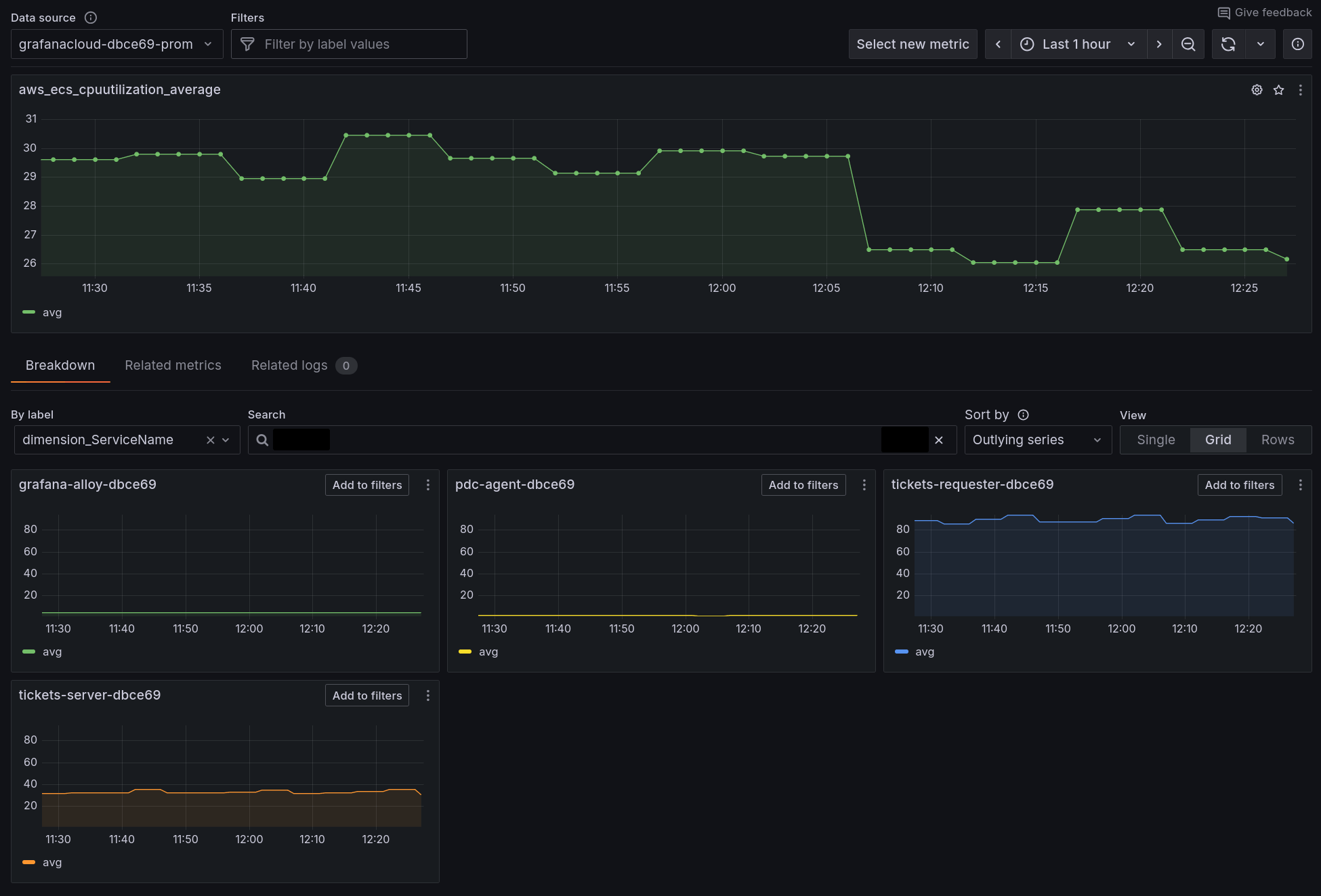Viewport: 1321px width, 896px height.
Task: Open the kebab menu of tickets-requester-dbce69 panel
Action: point(1300,485)
